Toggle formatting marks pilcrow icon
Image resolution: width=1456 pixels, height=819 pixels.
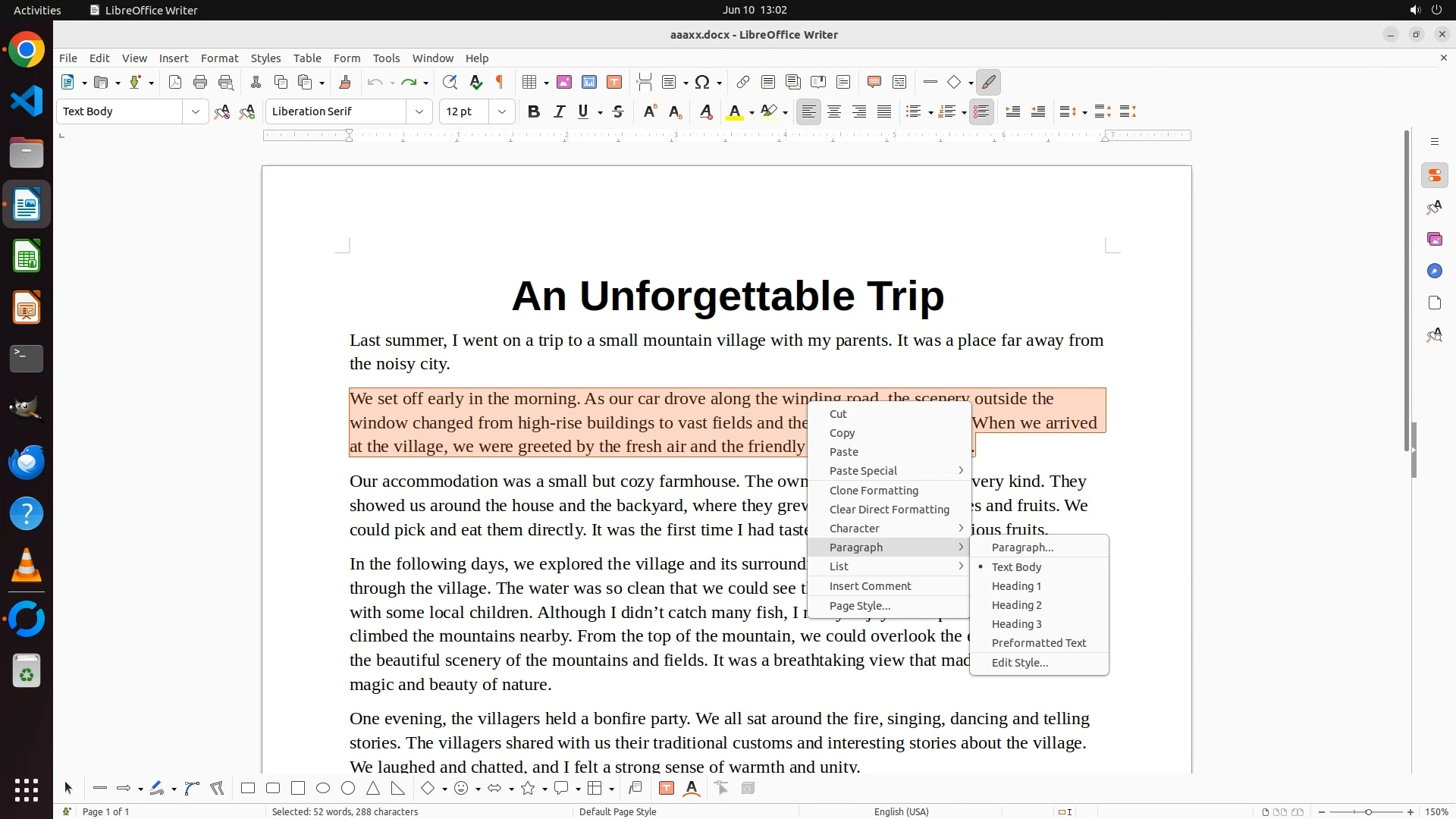[x=500, y=83]
